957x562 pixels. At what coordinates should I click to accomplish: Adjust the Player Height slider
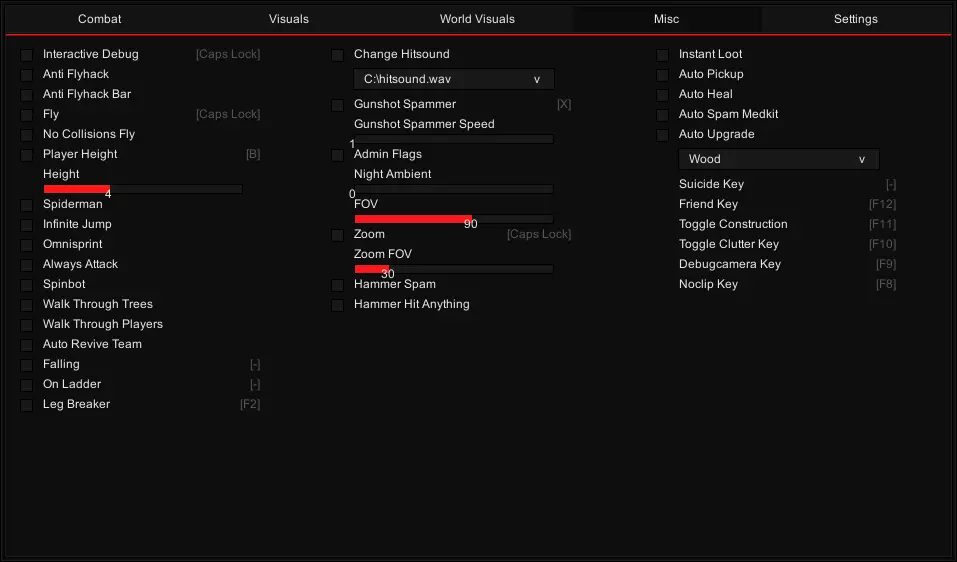pos(142,188)
